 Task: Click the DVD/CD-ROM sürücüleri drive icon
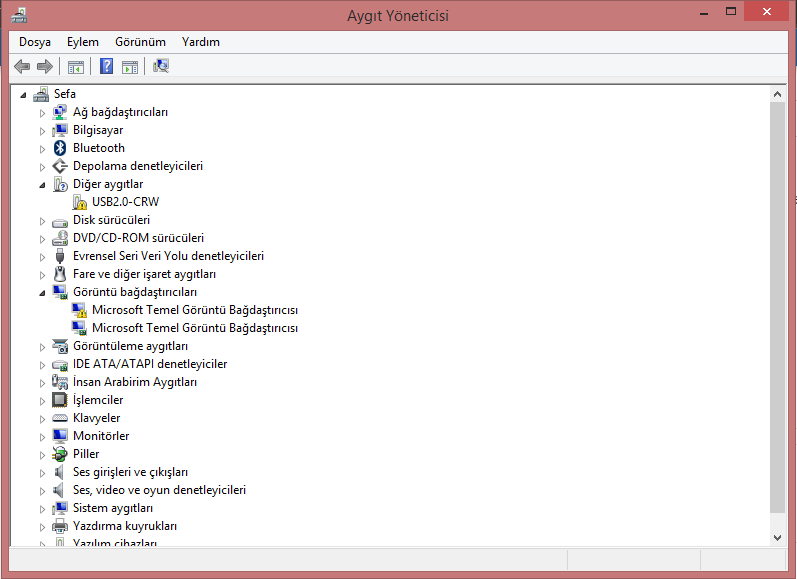pos(60,238)
